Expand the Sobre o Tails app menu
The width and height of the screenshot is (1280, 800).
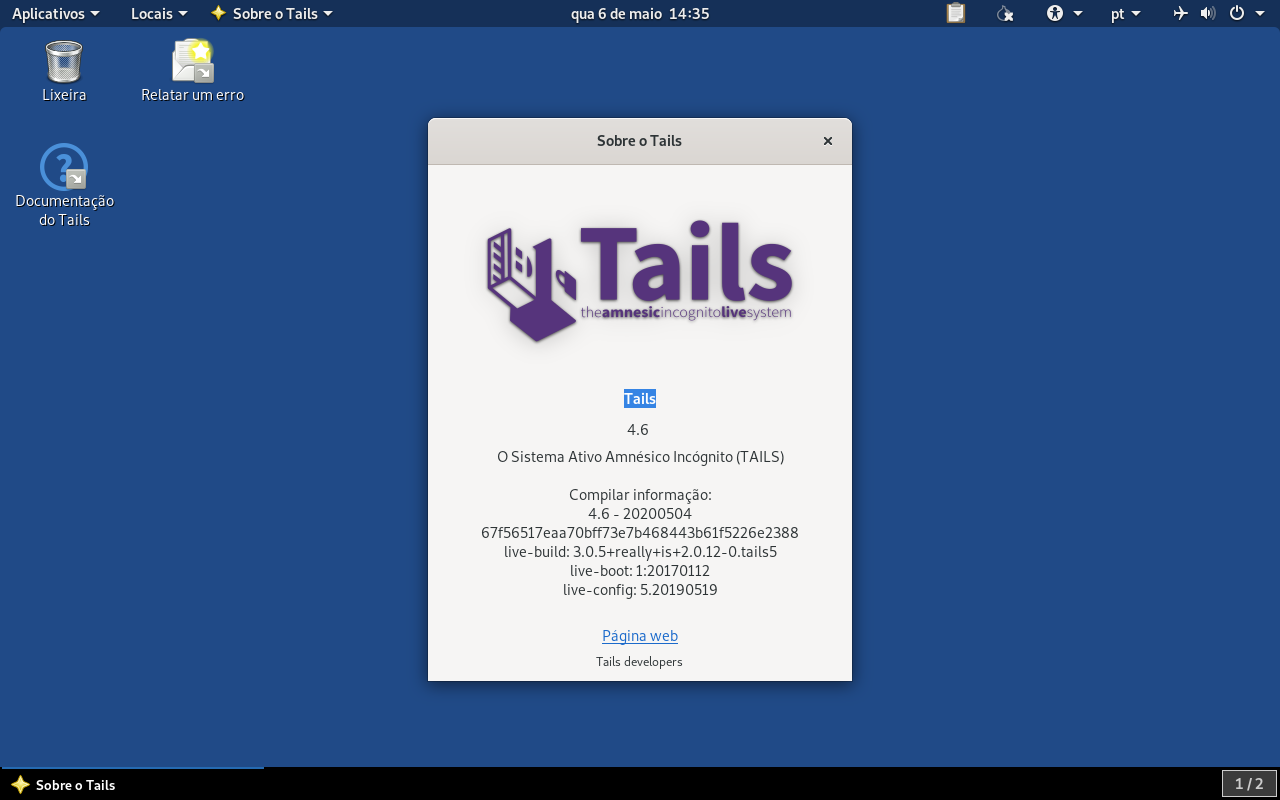click(x=272, y=13)
